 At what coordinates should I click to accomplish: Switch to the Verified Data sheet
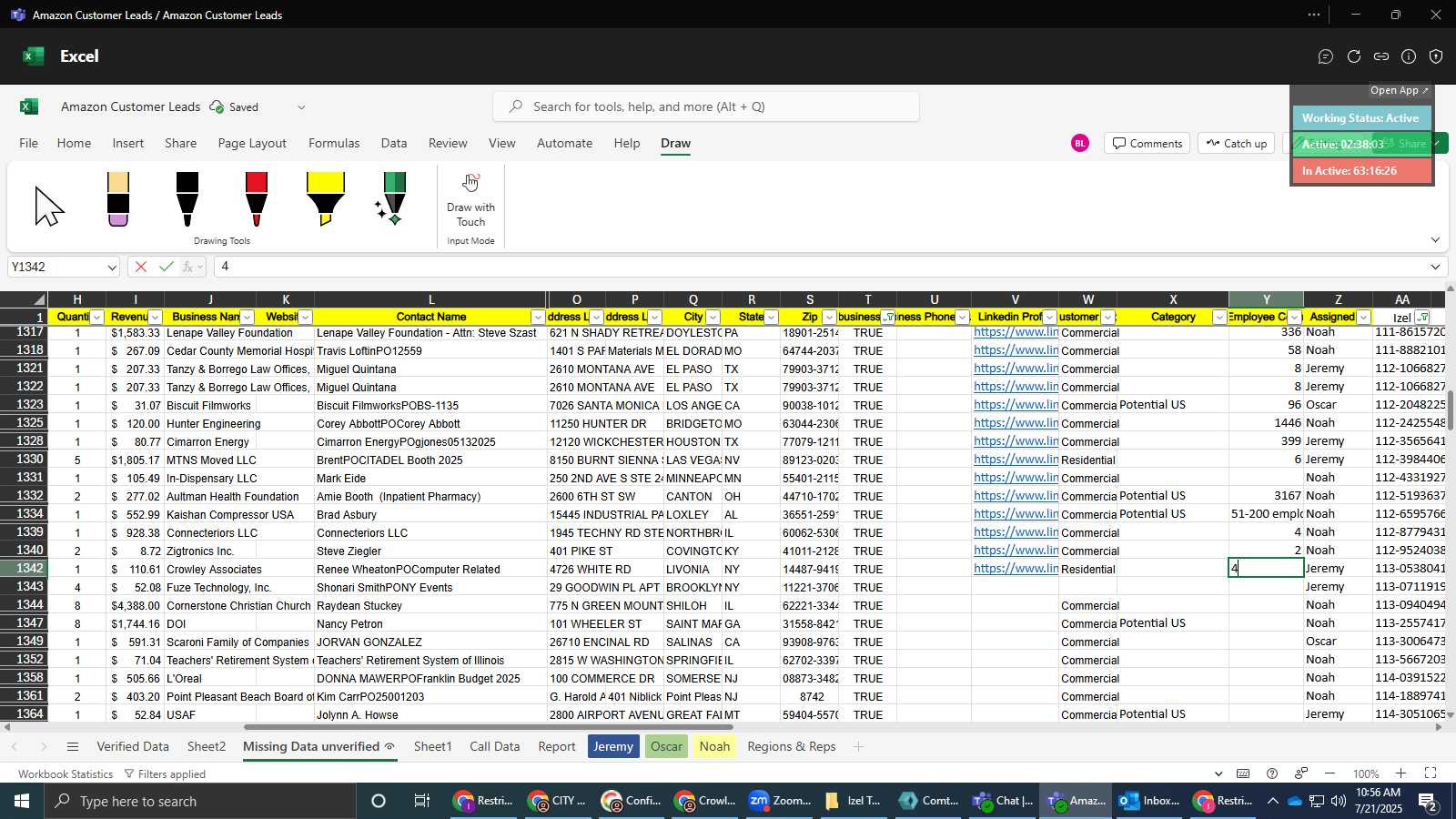tap(133, 747)
